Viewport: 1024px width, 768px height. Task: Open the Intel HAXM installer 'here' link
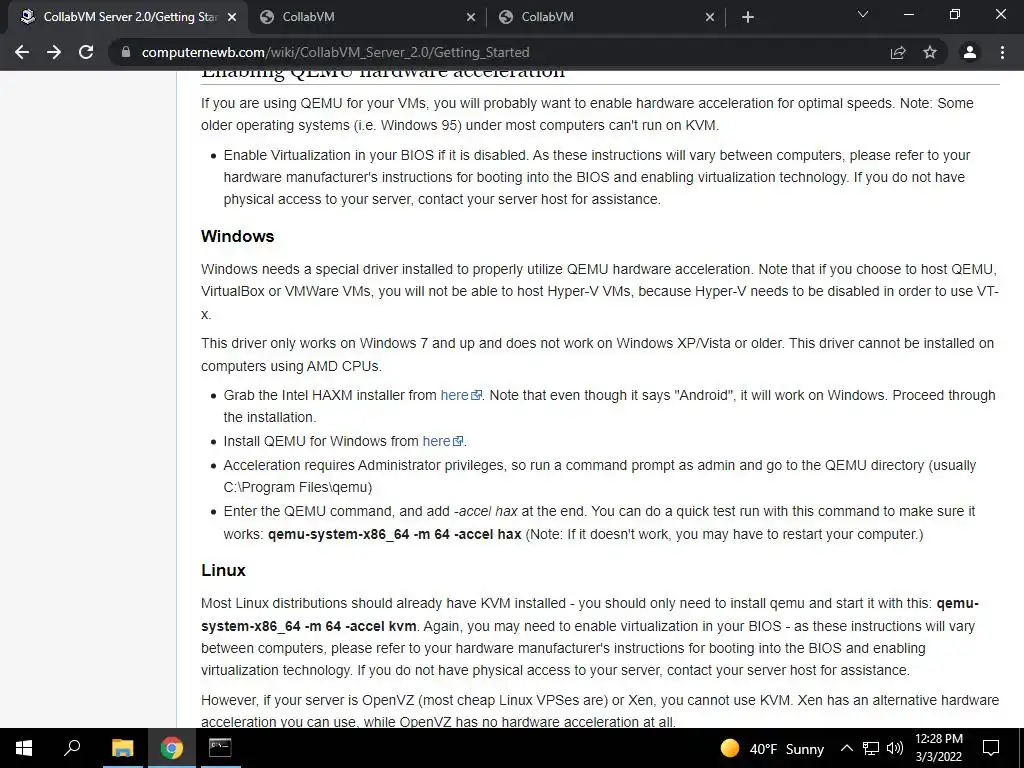coord(460,395)
